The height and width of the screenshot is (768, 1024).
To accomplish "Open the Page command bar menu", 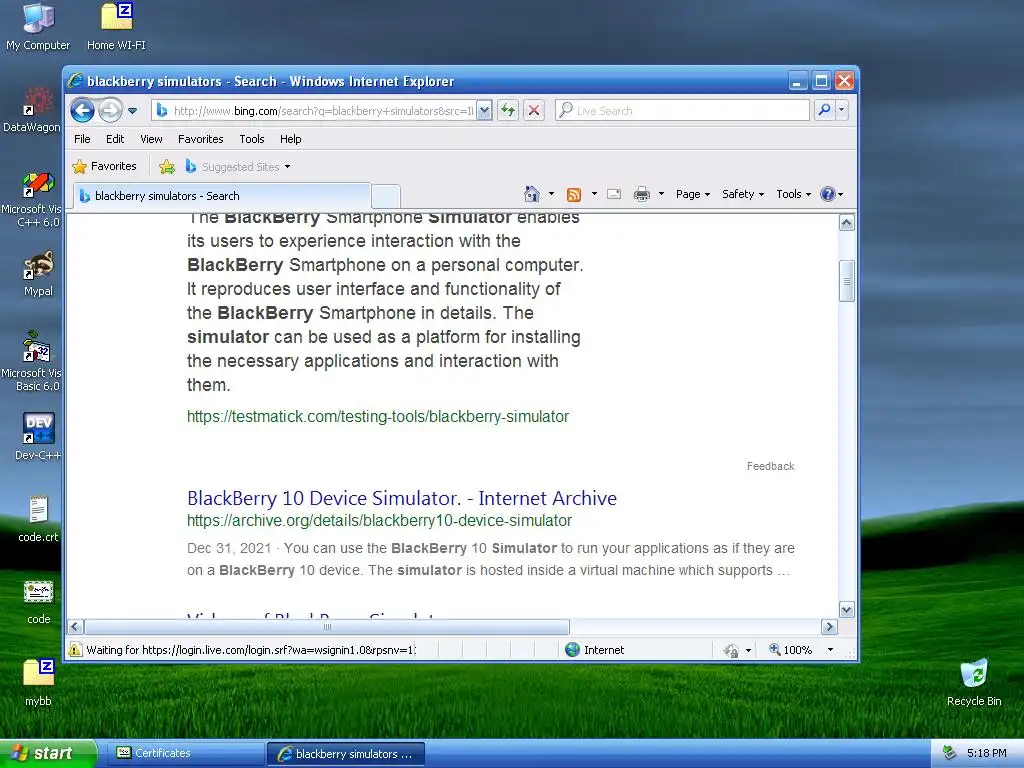I will (693, 194).
